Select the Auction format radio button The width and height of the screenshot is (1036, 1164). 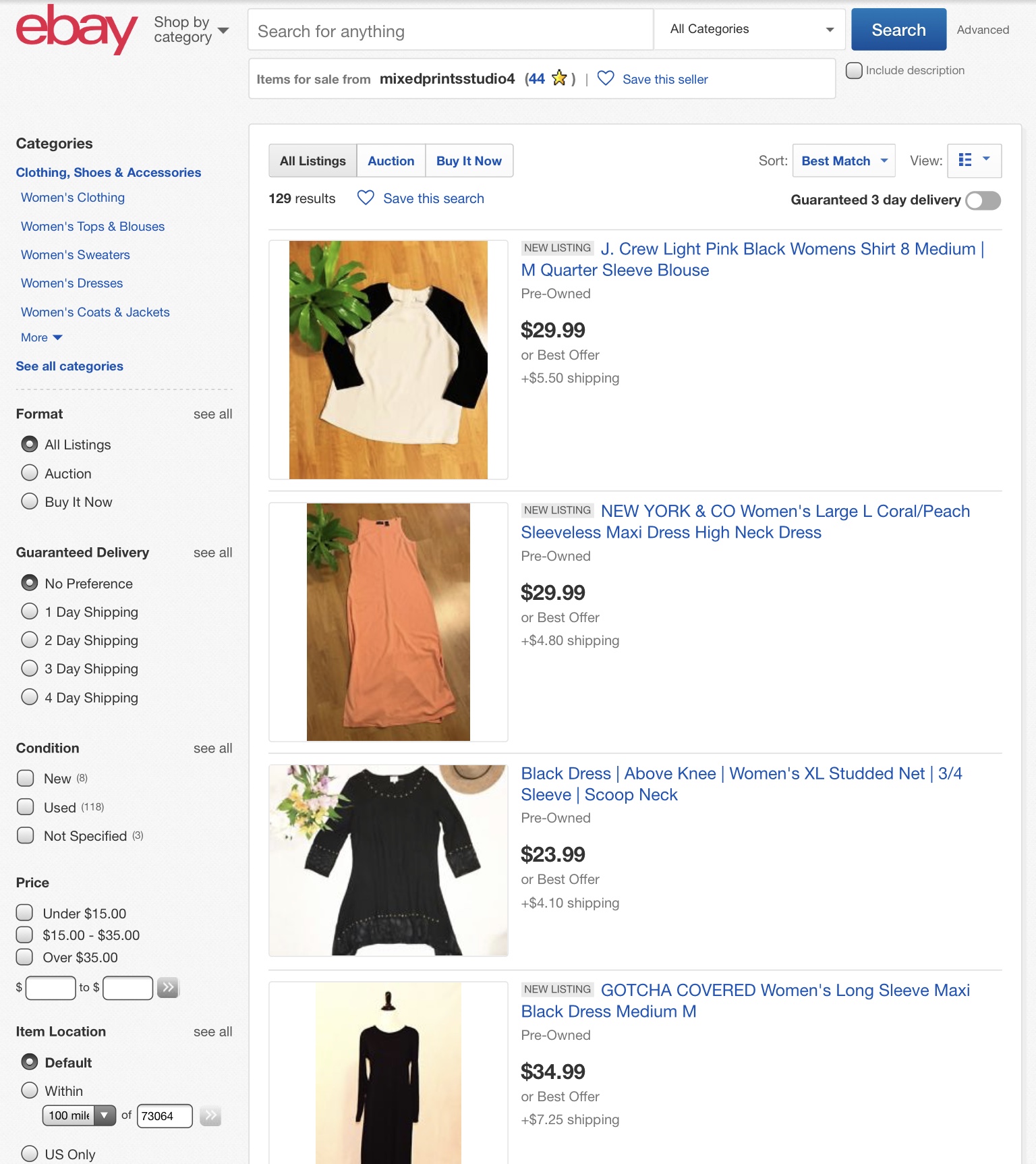click(x=30, y=473)
